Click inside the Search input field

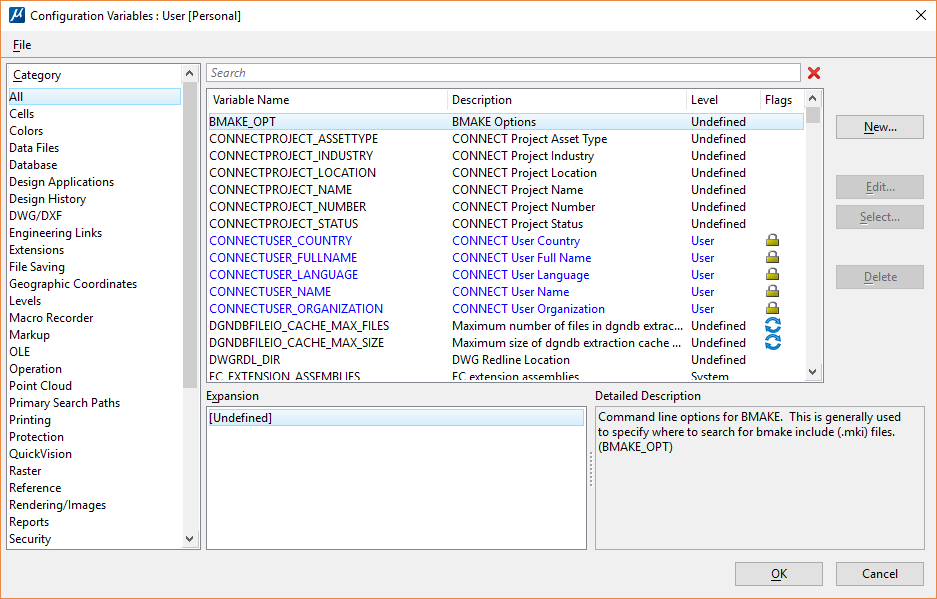point(502,73)
